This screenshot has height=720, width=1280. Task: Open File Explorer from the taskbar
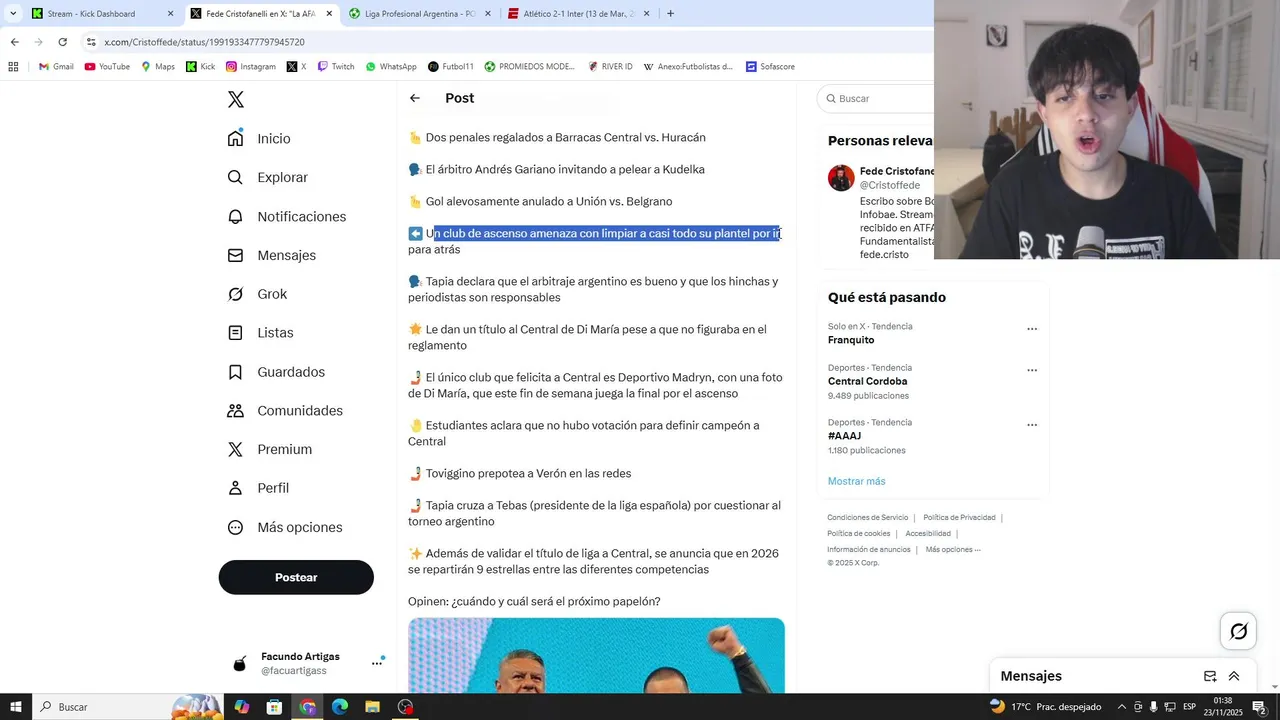tap(372, 707)
